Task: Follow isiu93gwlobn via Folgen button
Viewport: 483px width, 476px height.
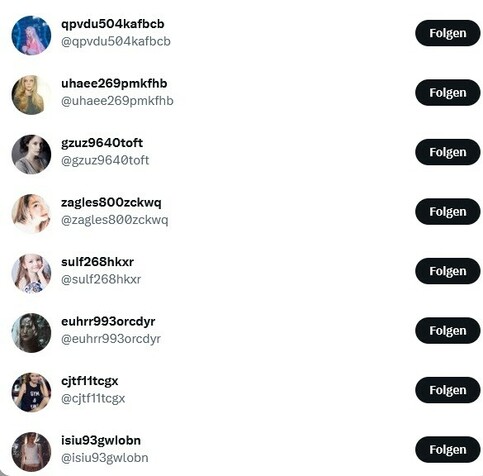Action: point(448,450)
